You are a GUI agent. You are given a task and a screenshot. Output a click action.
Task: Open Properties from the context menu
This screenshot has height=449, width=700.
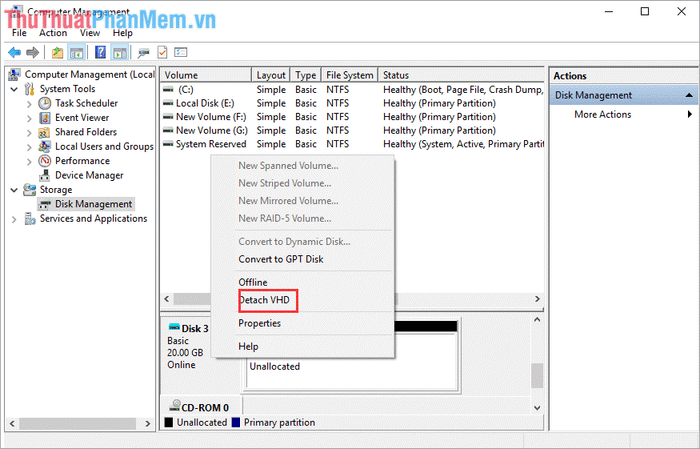click(x=304, y=323)
